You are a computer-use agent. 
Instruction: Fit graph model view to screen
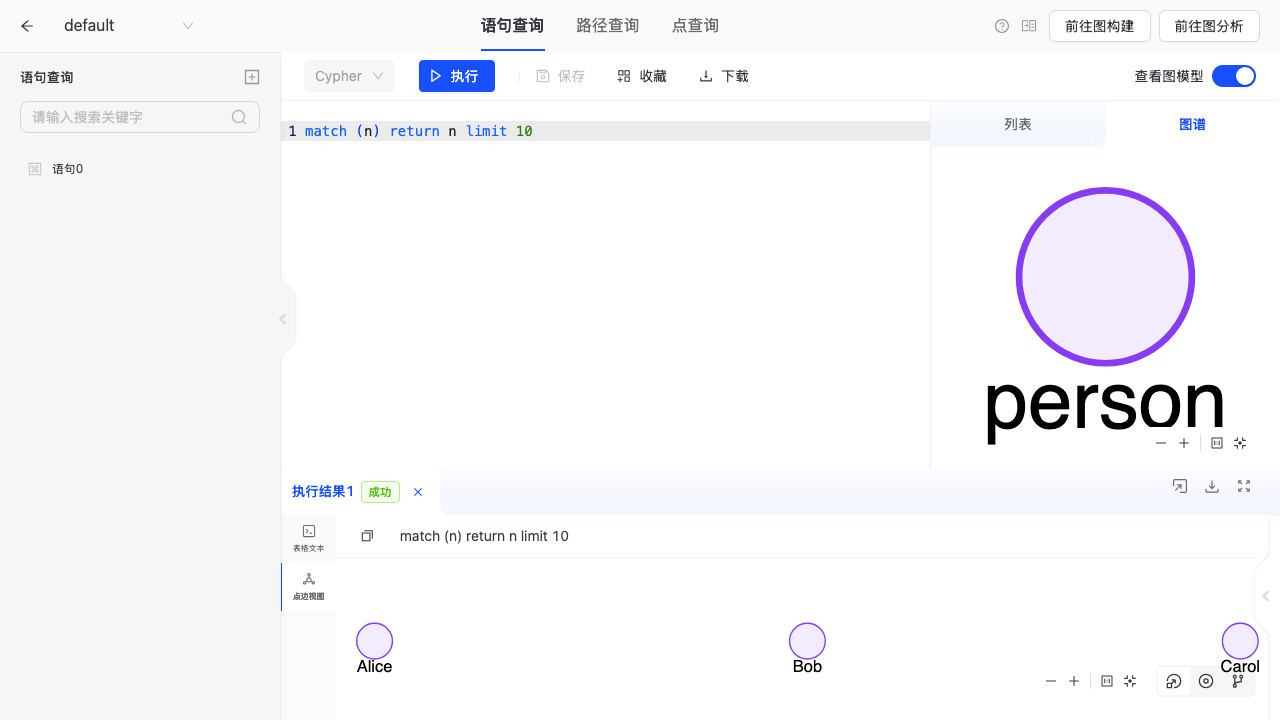[x=1240, y=443]
